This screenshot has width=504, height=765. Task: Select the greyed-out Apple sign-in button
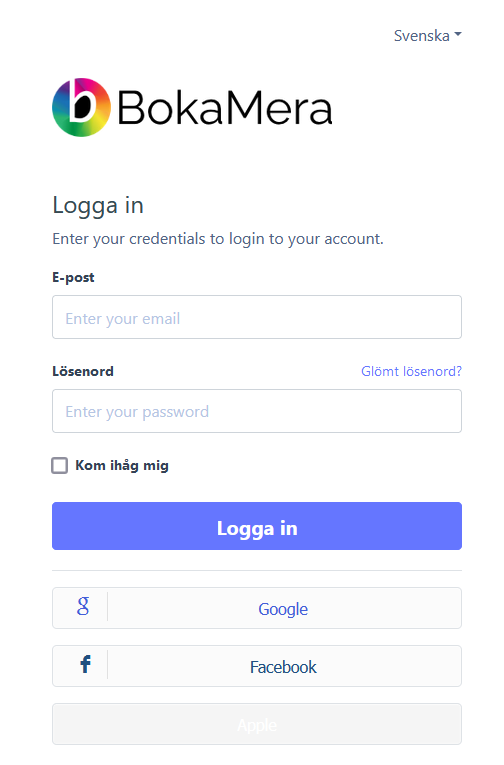click(x=257, y=724)
